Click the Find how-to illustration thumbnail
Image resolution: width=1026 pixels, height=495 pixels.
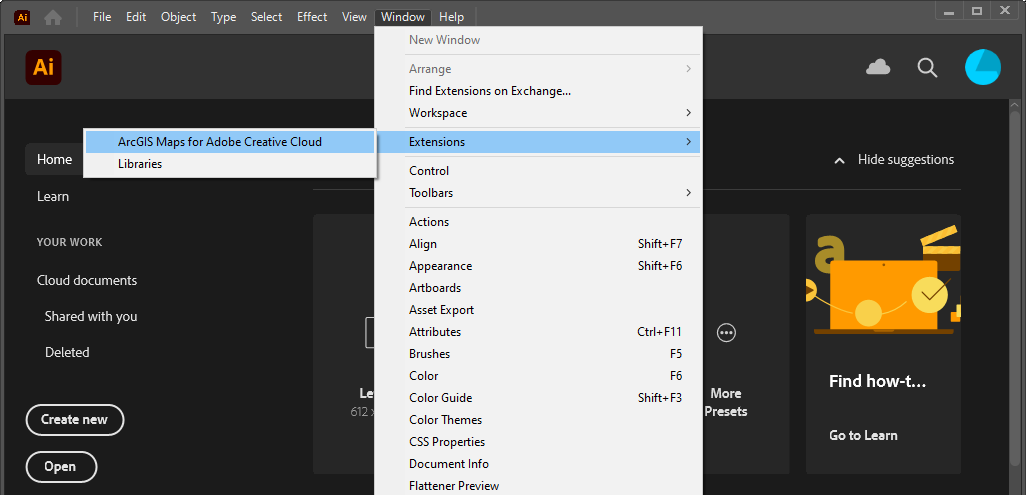point(883,280)
